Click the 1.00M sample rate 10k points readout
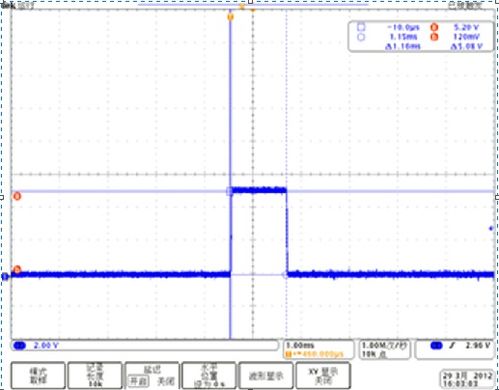The height and width of the screenshot is (390, 499). point(384,350)
